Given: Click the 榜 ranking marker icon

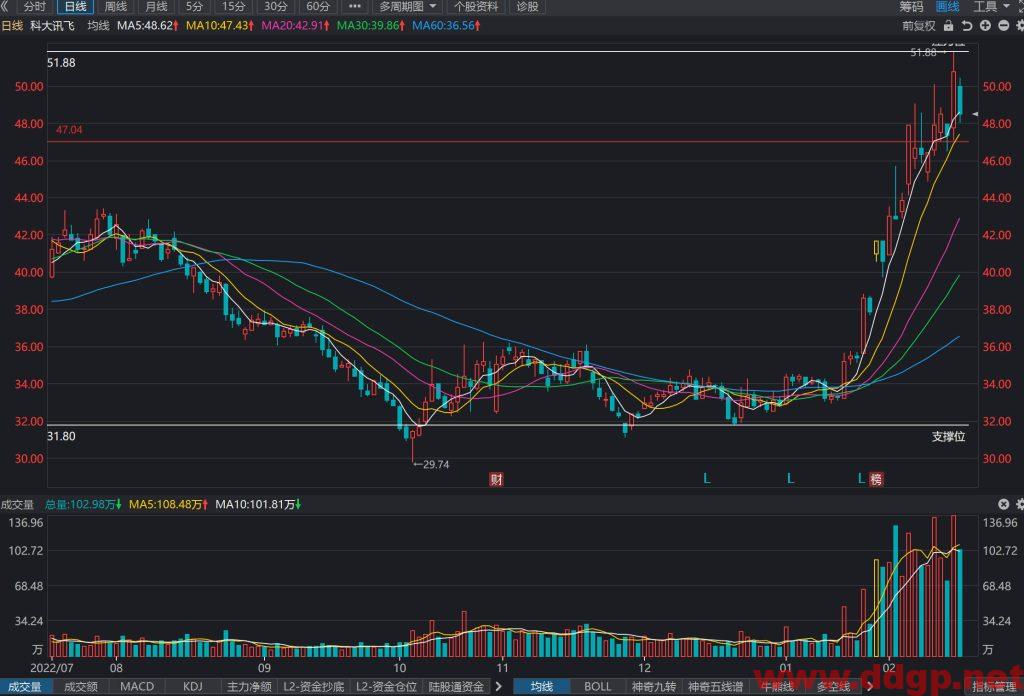Looking at the screenshot, I should [x=876, y=479].
